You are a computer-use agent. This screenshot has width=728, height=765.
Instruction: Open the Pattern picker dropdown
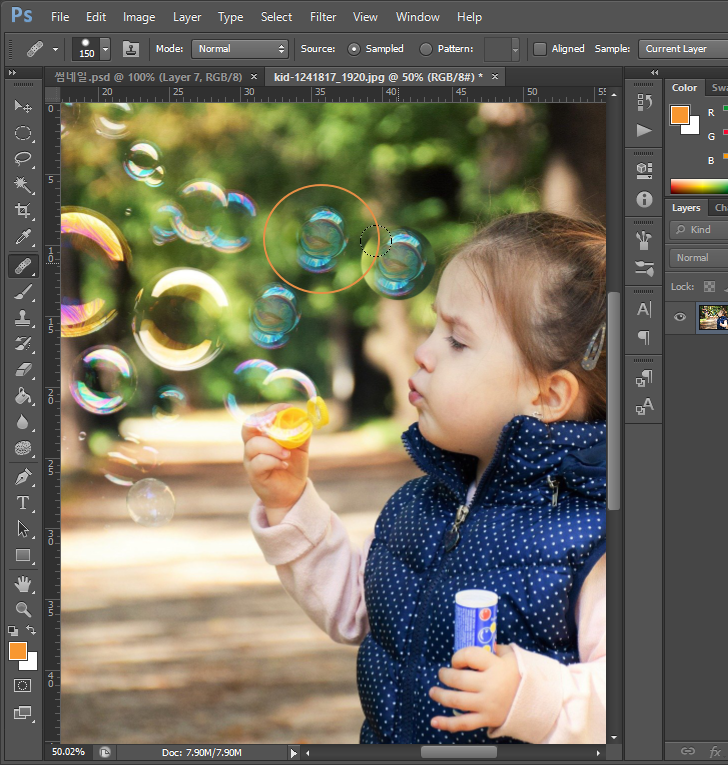[515, 49]
